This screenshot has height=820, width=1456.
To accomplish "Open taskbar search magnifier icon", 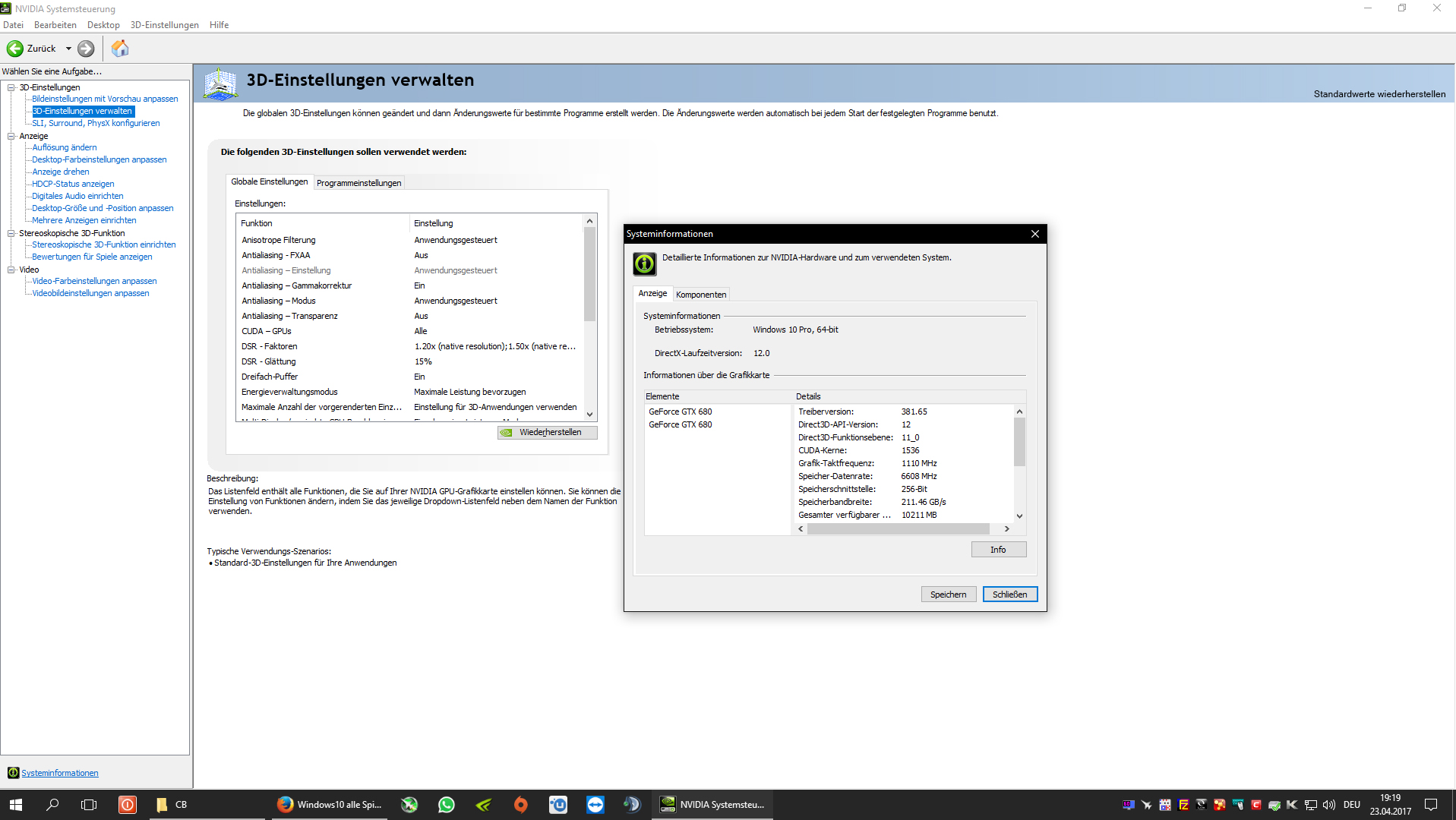I will click(52, 805).
